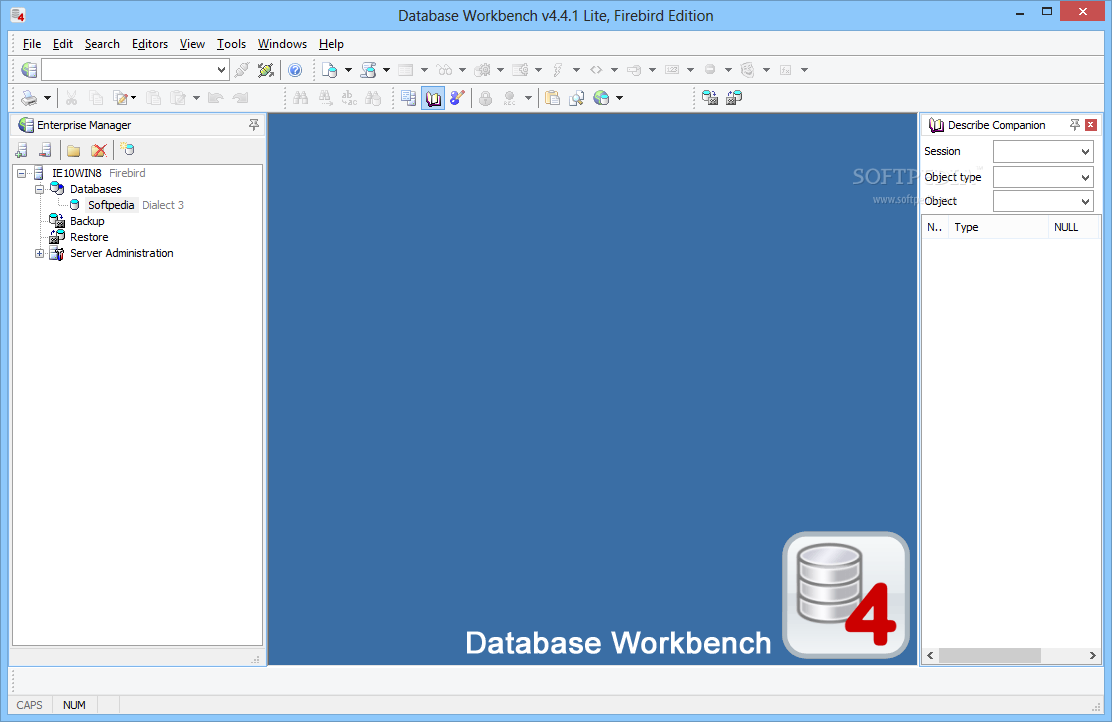Click the edit notepad with pencil icon
Viewport: 1112px width, 722px height.
121,98
